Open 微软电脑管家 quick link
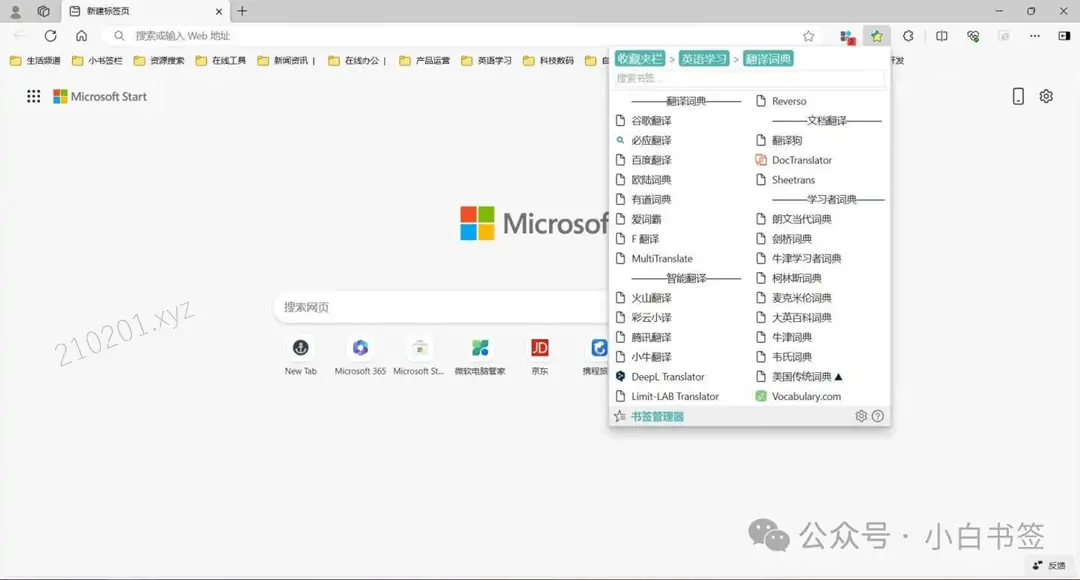 click(480, 357)
